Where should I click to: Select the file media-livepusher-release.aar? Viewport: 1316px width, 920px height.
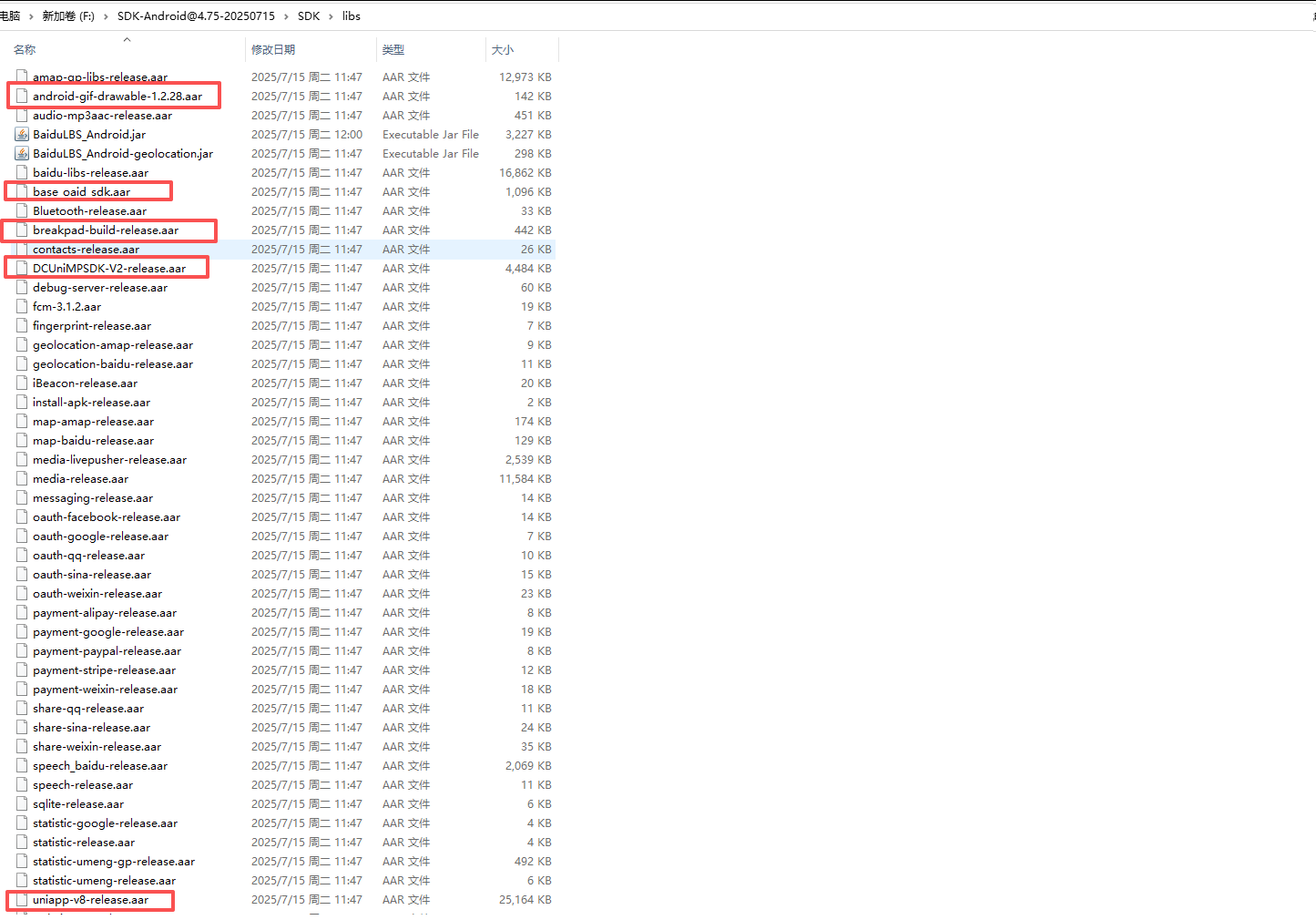[109, 460]
